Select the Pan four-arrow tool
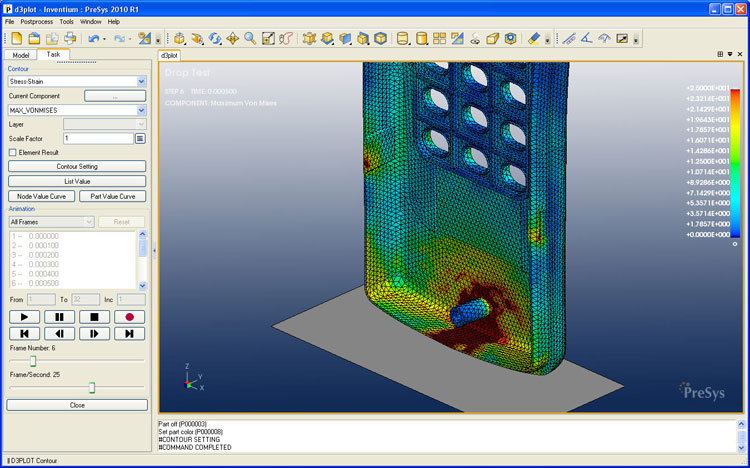This screenshot has height=468, width=750. pyautogui.click(x=232, y=38)
